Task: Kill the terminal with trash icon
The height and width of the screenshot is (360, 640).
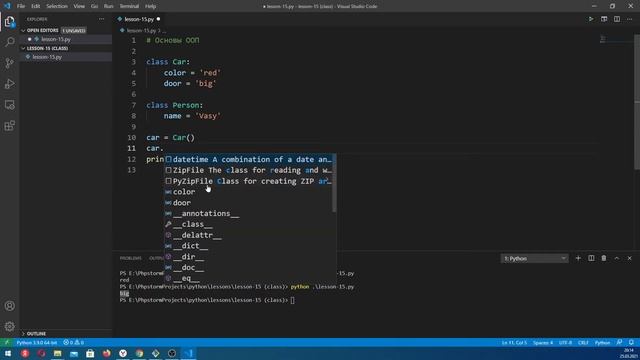Action: coord(604,258)
